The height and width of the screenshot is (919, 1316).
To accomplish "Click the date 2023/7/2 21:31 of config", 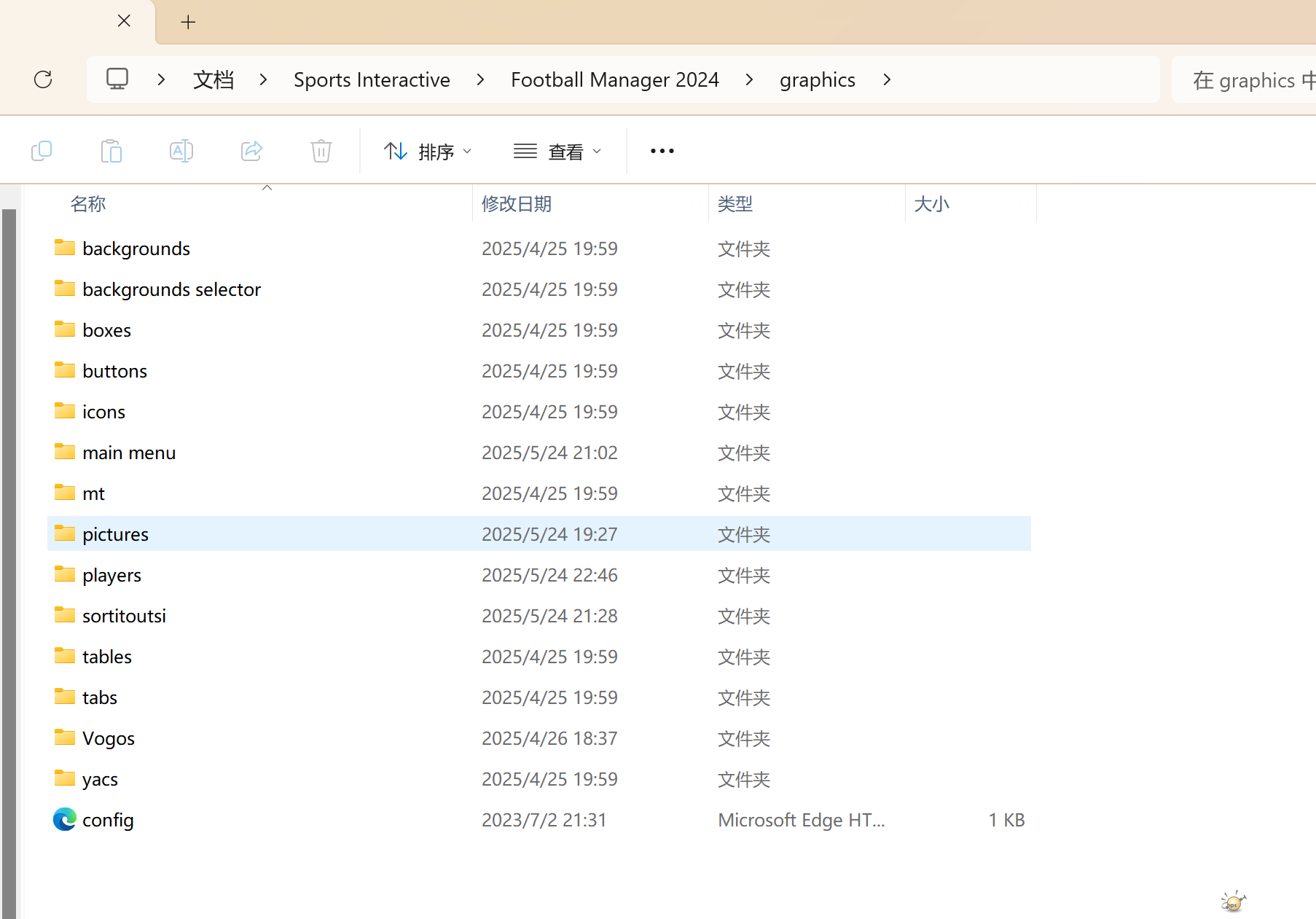I will pyautogui.click(x=544, y=820).
